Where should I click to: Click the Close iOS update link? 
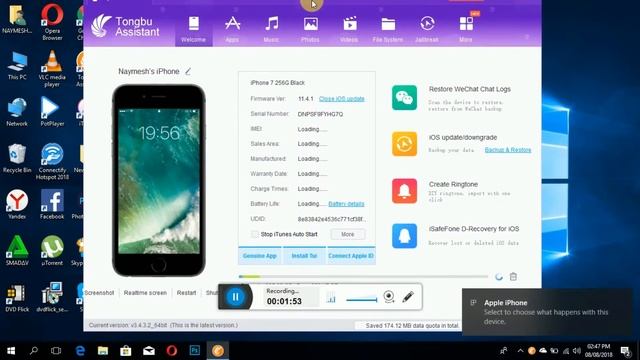point(342,99)
